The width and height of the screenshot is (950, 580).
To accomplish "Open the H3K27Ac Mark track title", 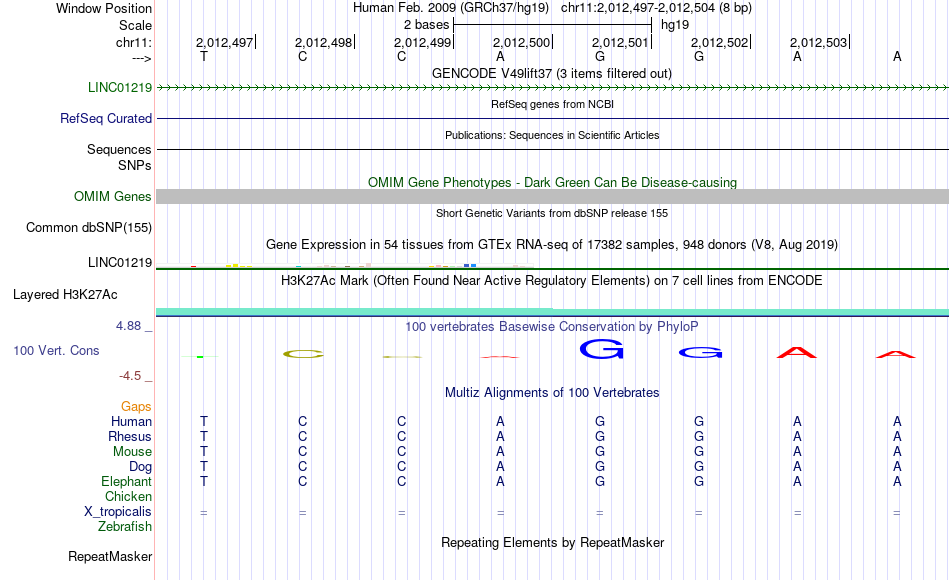I will pos(552,281).
